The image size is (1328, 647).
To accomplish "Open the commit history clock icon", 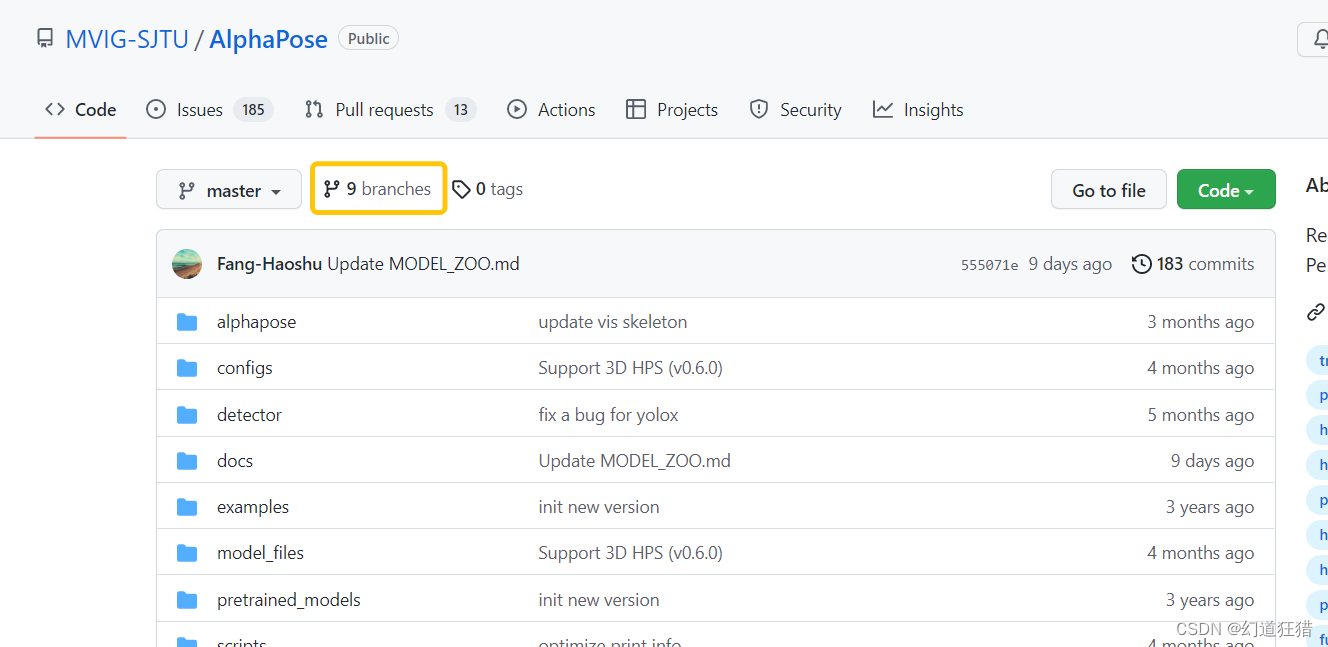I will point(1142,263).
